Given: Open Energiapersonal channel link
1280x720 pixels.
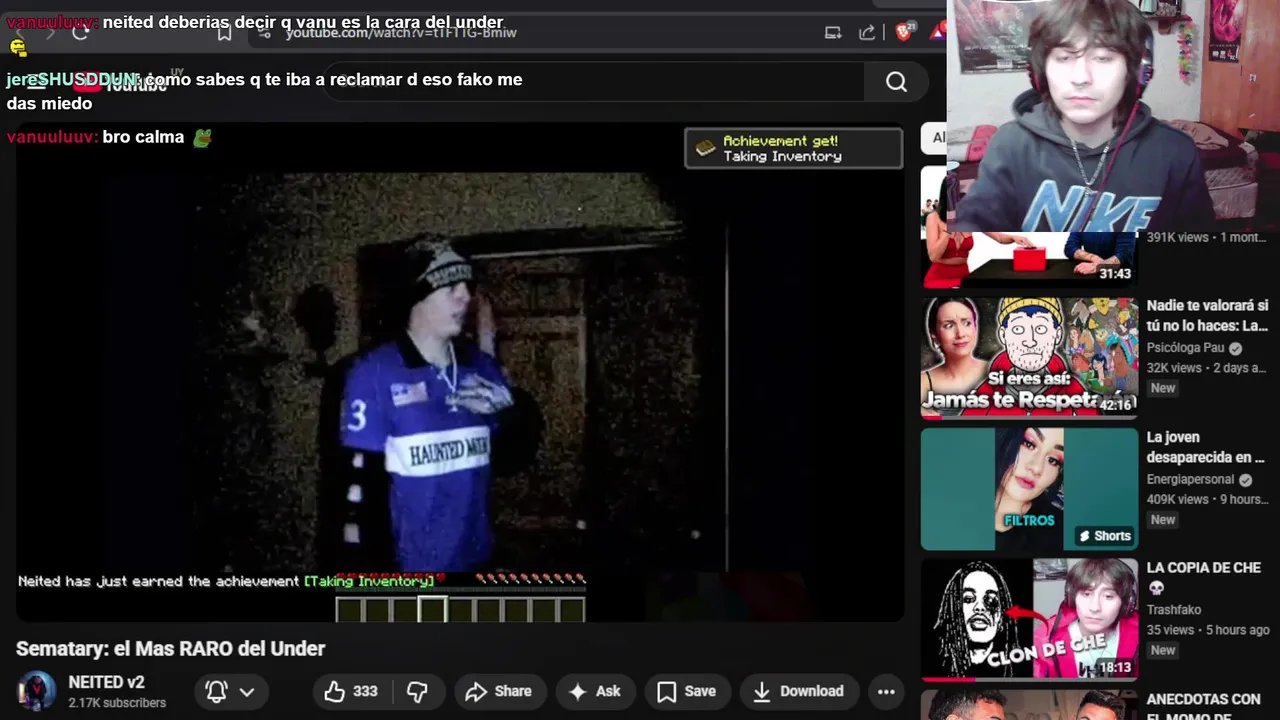Looking at the screenshot, I should 1190,479.
